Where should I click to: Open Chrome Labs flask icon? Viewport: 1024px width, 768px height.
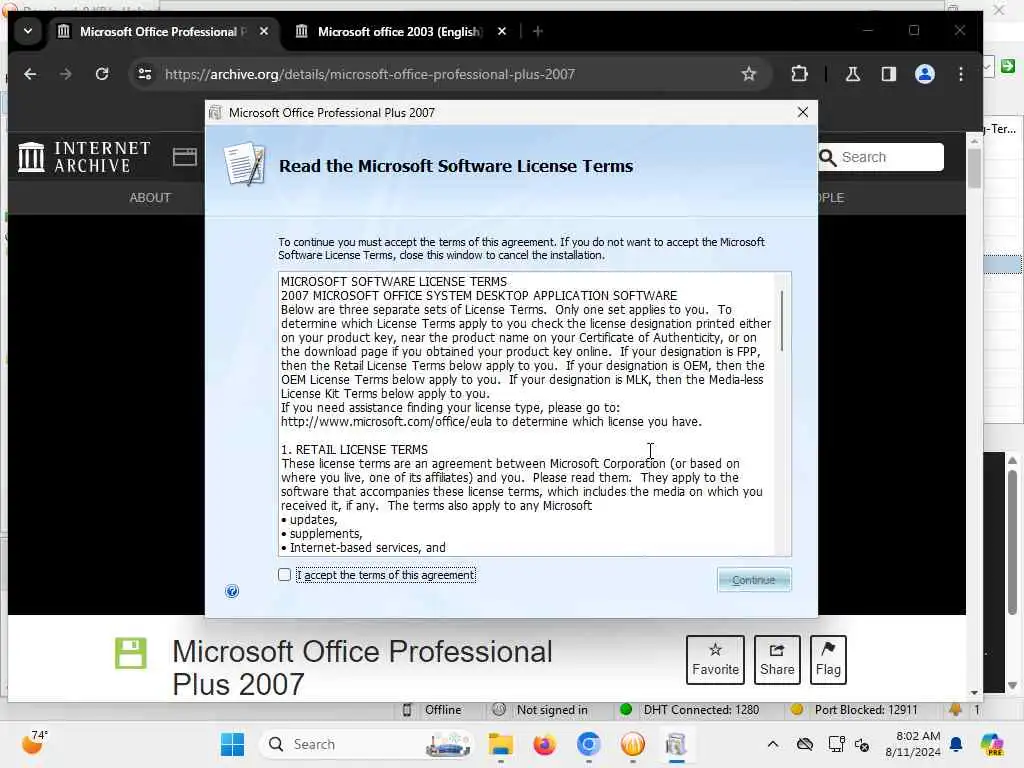pos(852,74)
